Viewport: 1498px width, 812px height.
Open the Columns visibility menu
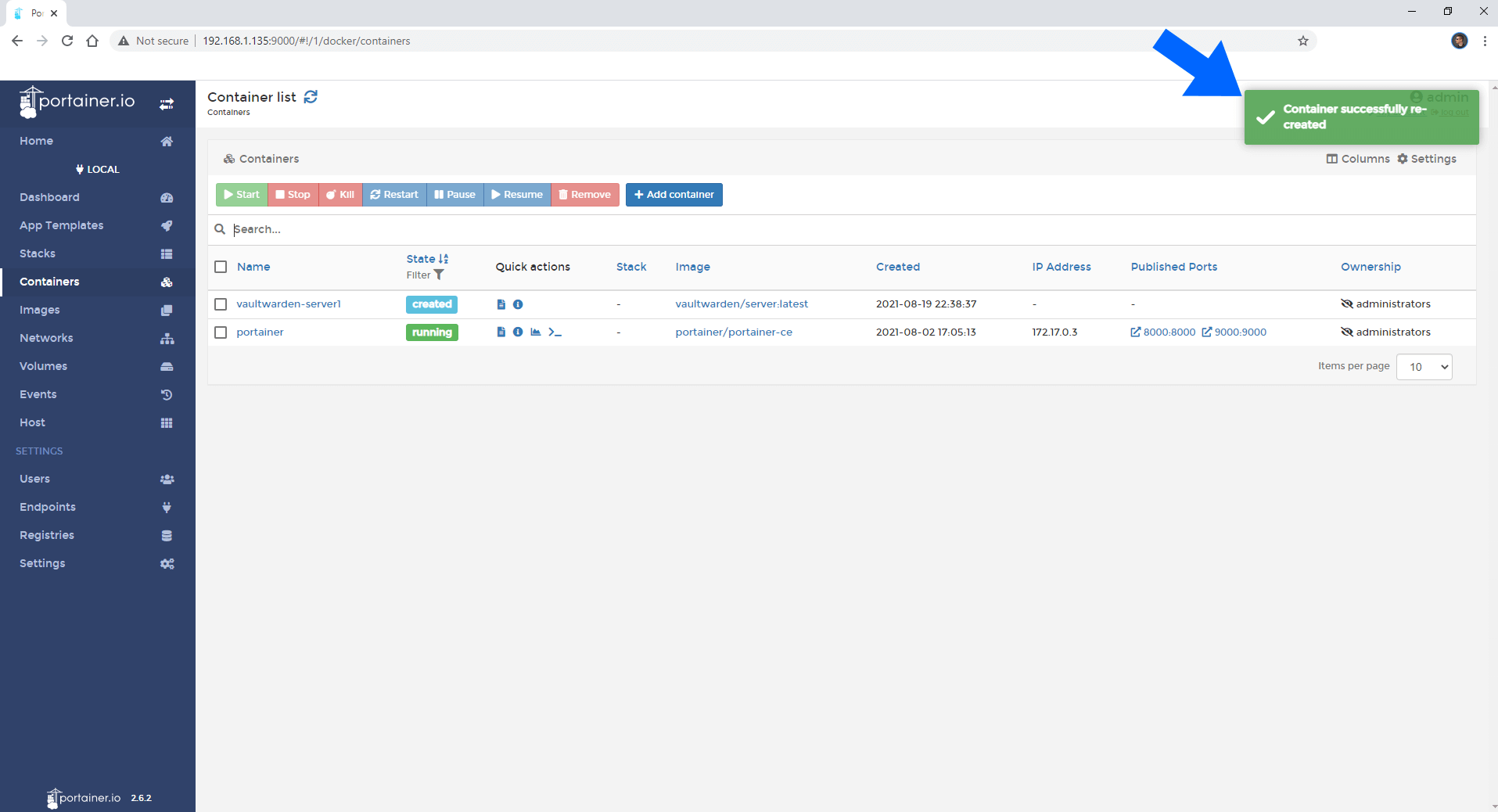[x=1358, y=159]
